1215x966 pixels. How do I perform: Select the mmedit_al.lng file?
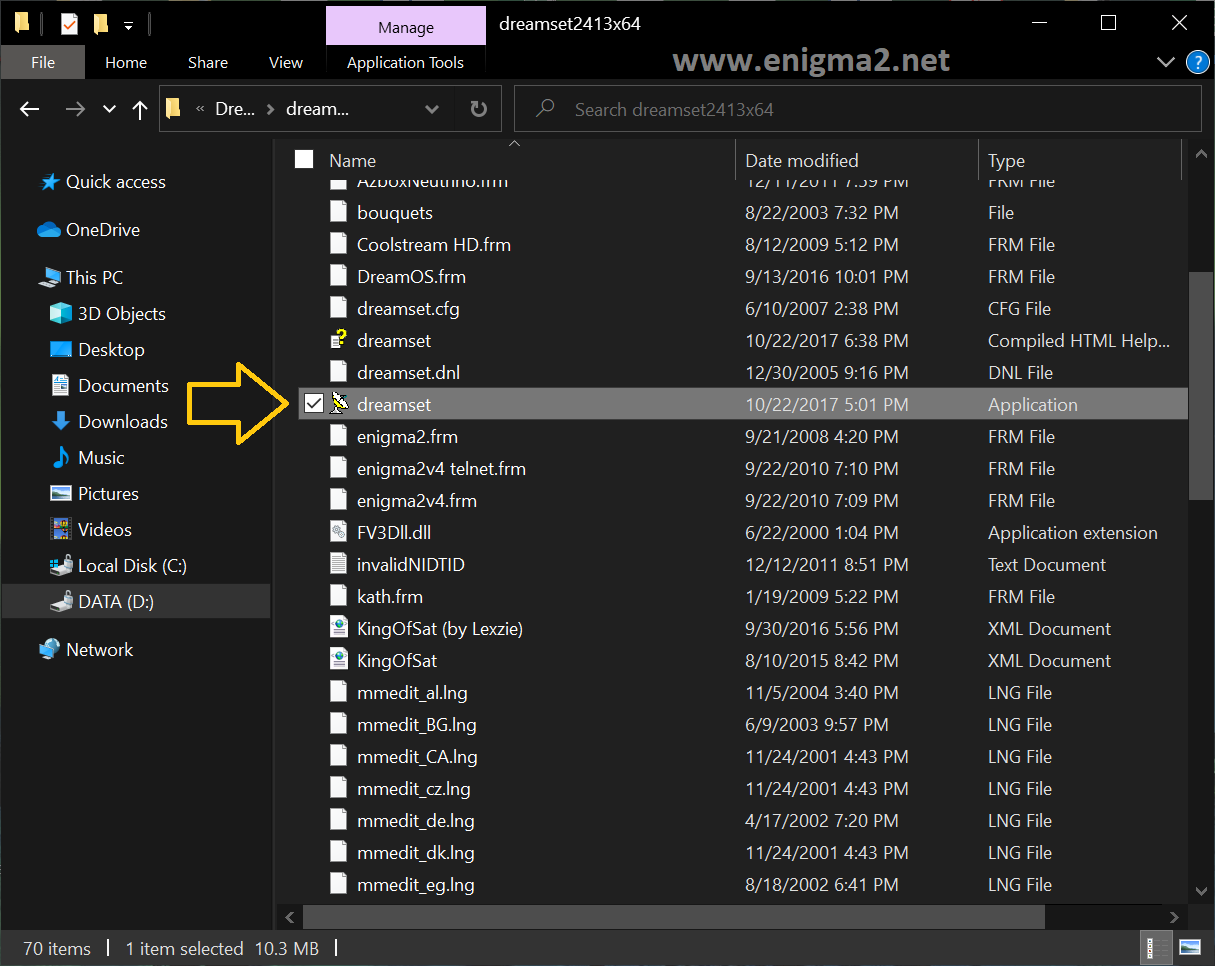pyautogui.click(x=412, y=692)
